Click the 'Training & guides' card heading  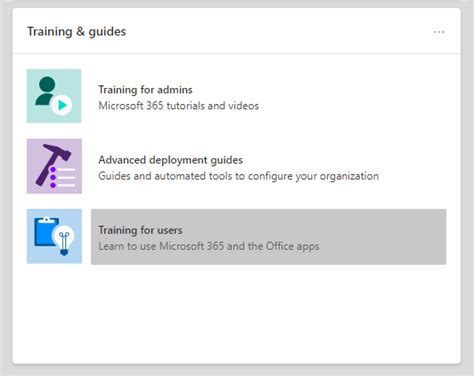[x=77, y=32]
